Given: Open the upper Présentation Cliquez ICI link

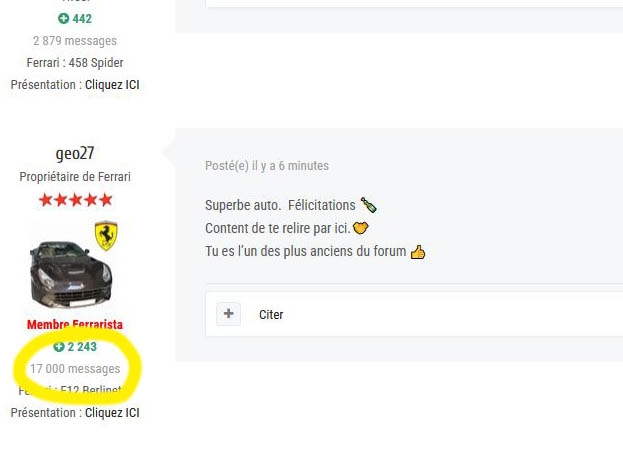Looking at the screenshot, I should (112, 85).
